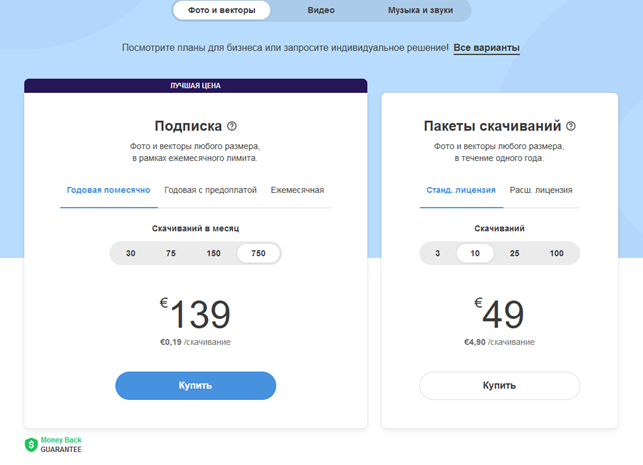643x465 pixels.
Task: Select the 25 downloads pack
Action: 514,254
